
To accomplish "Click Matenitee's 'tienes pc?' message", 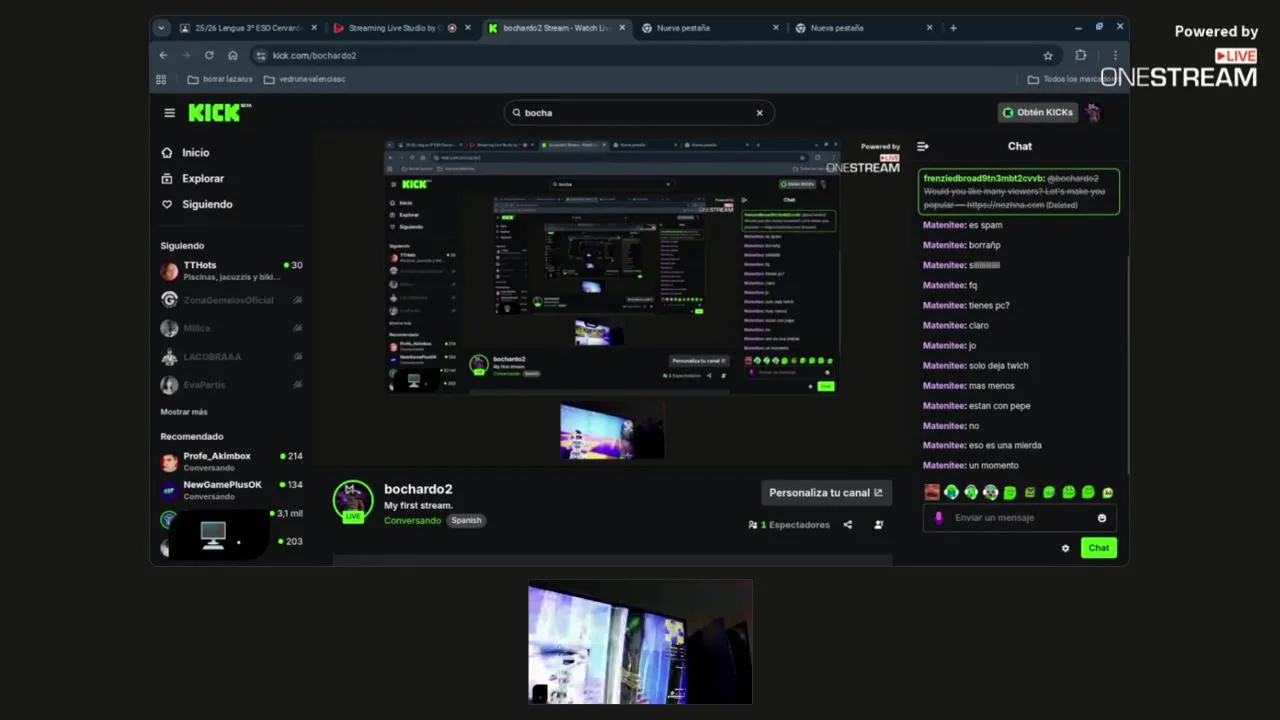I will (x=966, y=306).
